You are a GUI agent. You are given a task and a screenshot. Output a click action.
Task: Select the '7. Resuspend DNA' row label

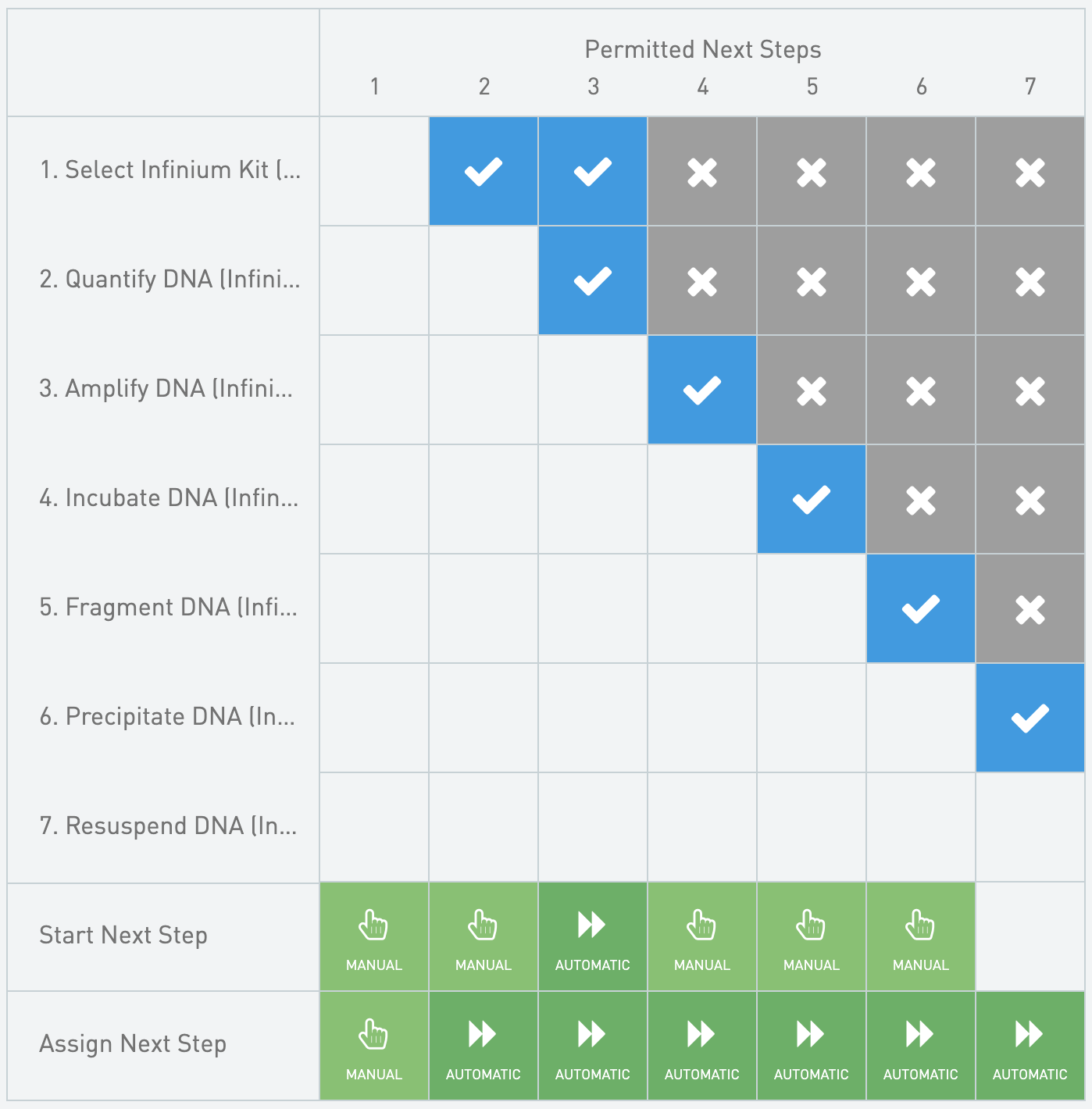click(x=168, y=826)
